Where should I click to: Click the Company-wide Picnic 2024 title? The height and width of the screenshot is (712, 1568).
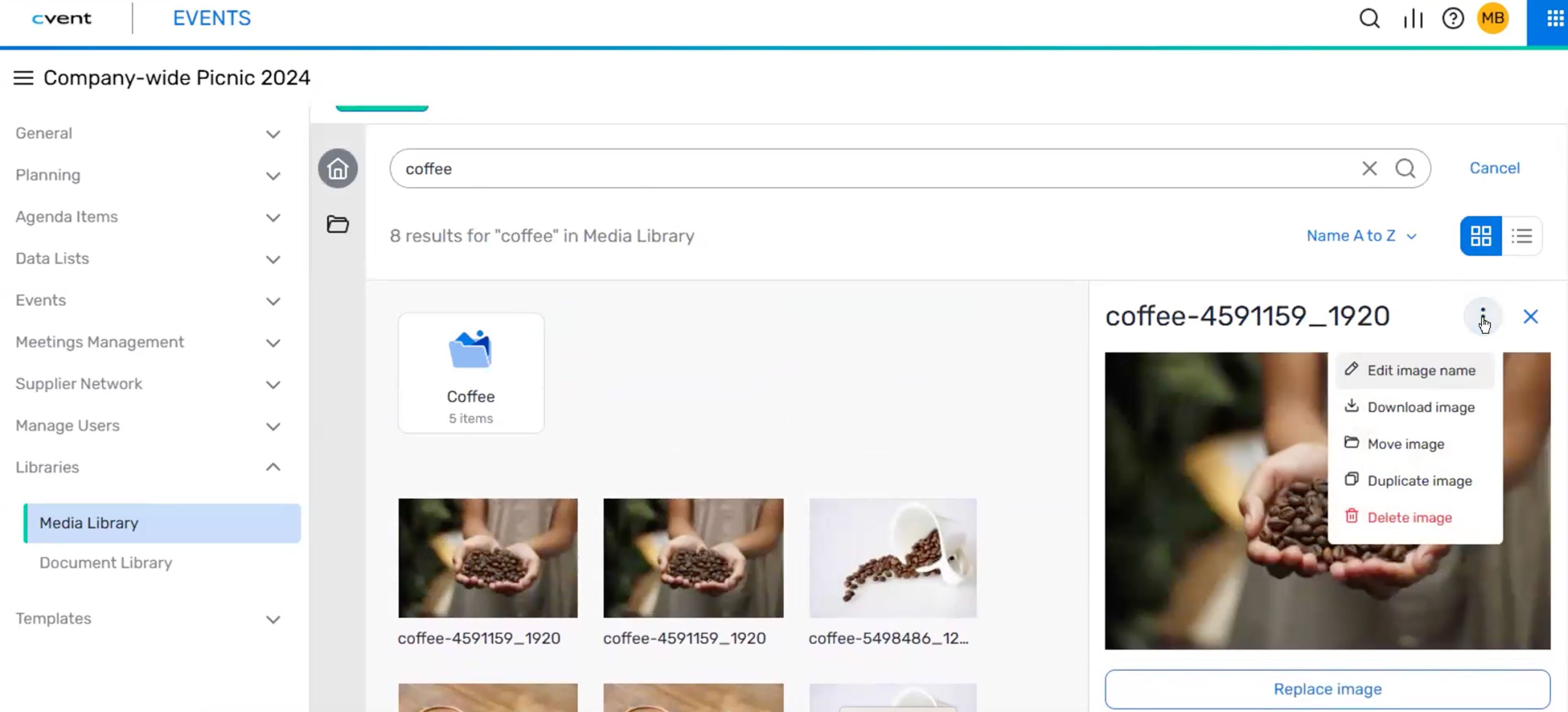point(176,78)
